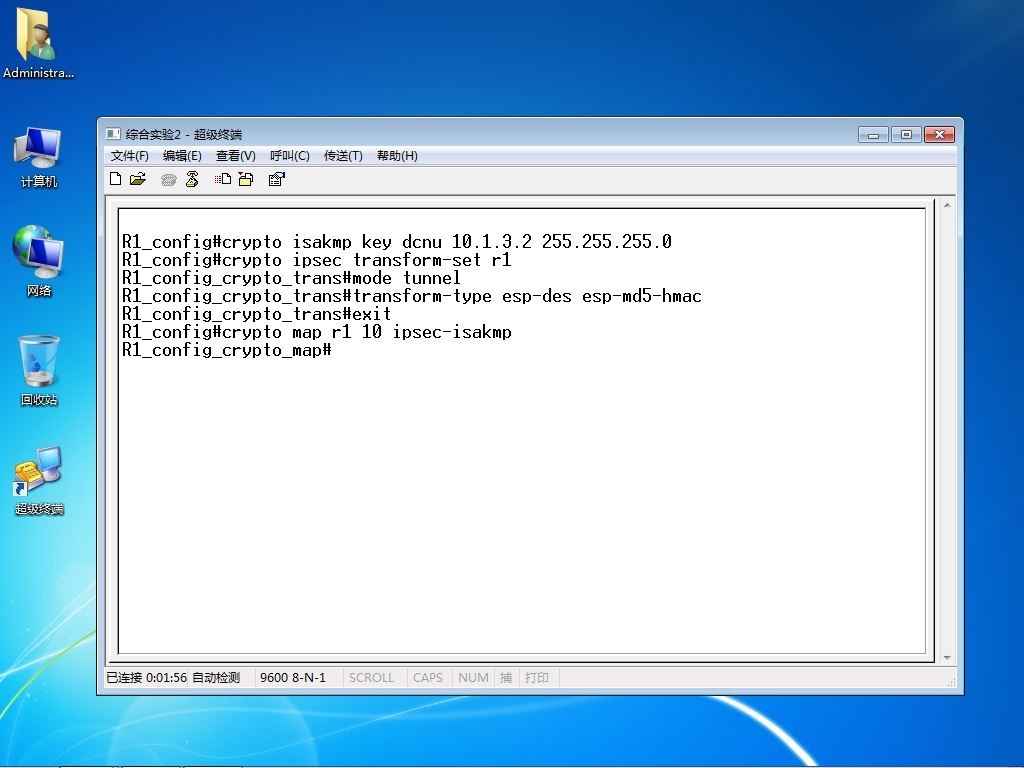Click the 已连接 0:01:56 status entry
The image size is (1024, 768).
147,677
